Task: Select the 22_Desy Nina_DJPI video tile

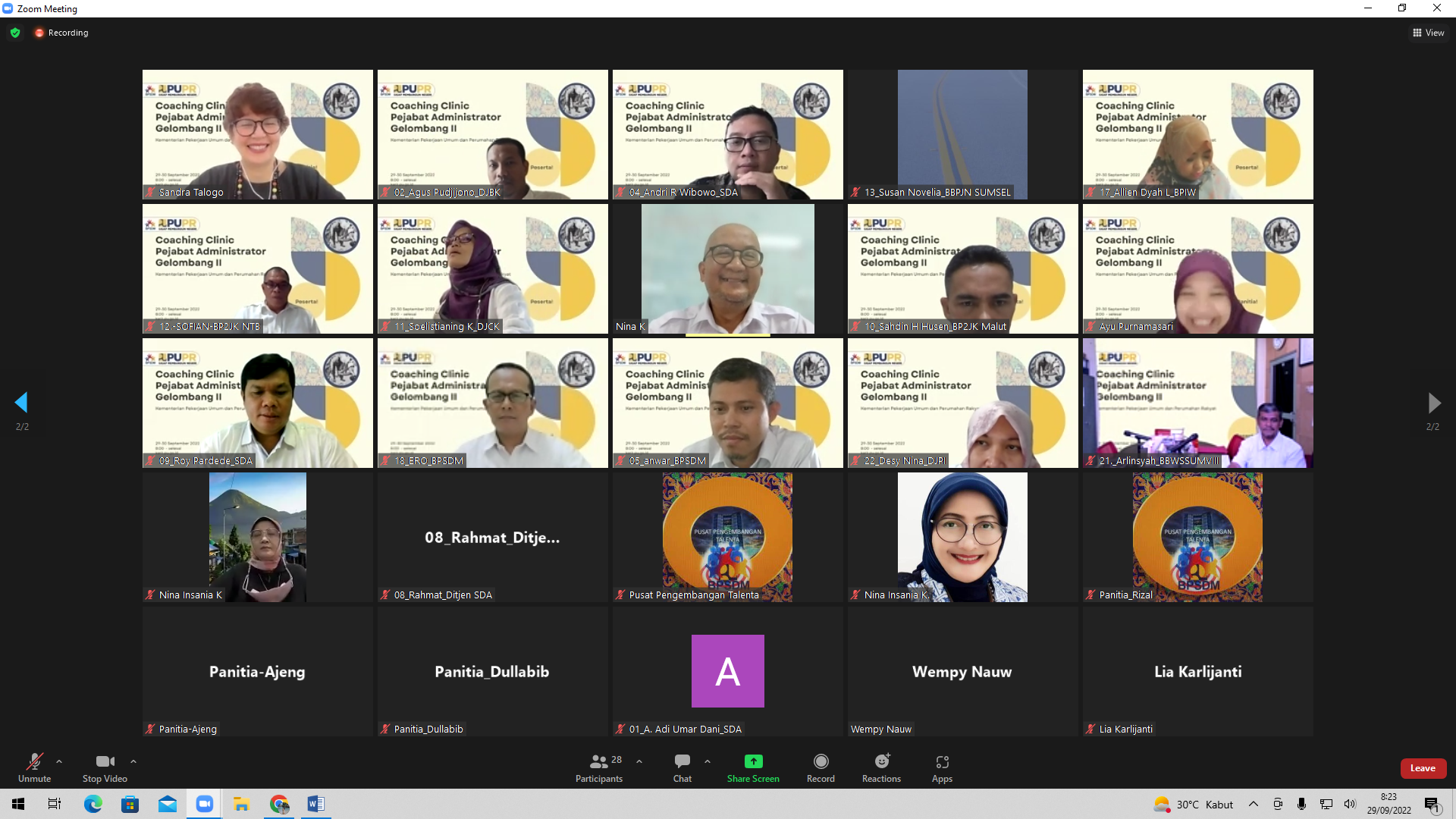Action: pos(963,403)
